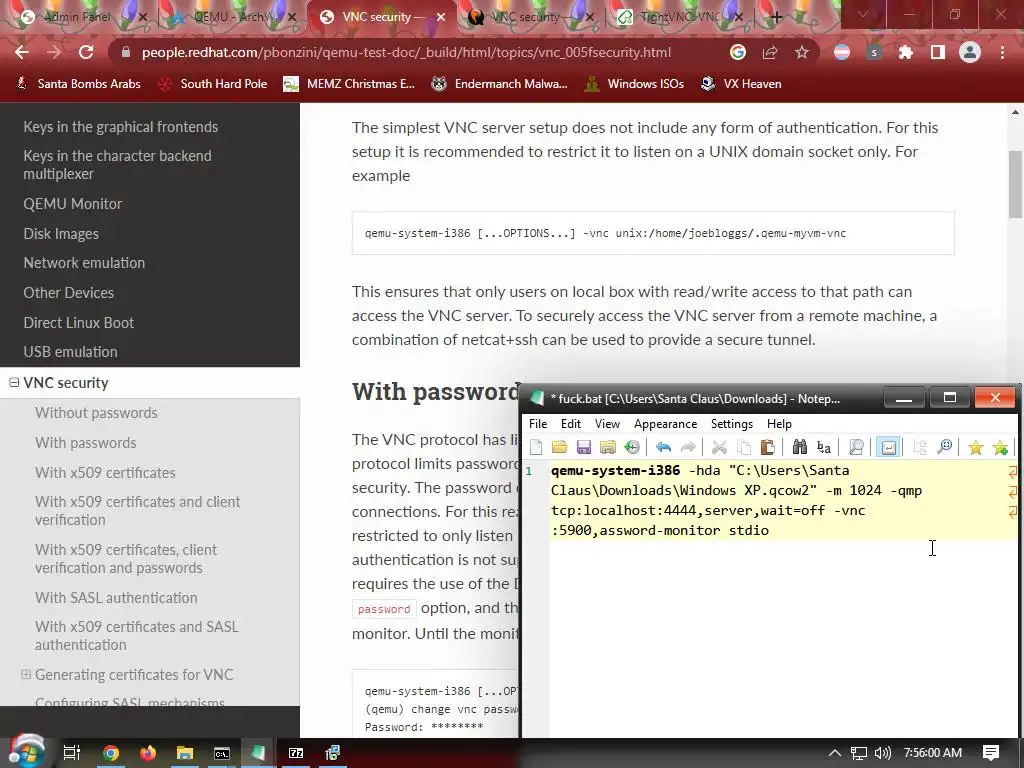This screenshot has width=1024, height=768.
Task: Open the Command Prompt taskbar icon
Action: click(222, 753)
